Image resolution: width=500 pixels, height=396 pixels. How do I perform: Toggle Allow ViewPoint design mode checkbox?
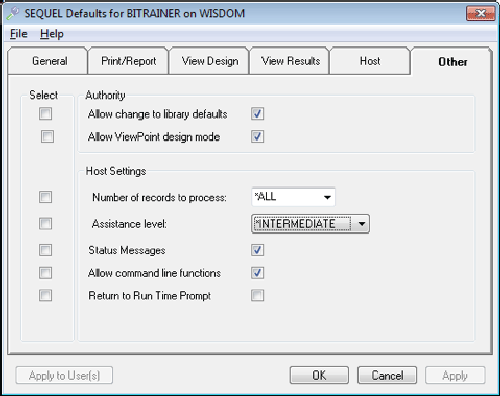(257, 136)
